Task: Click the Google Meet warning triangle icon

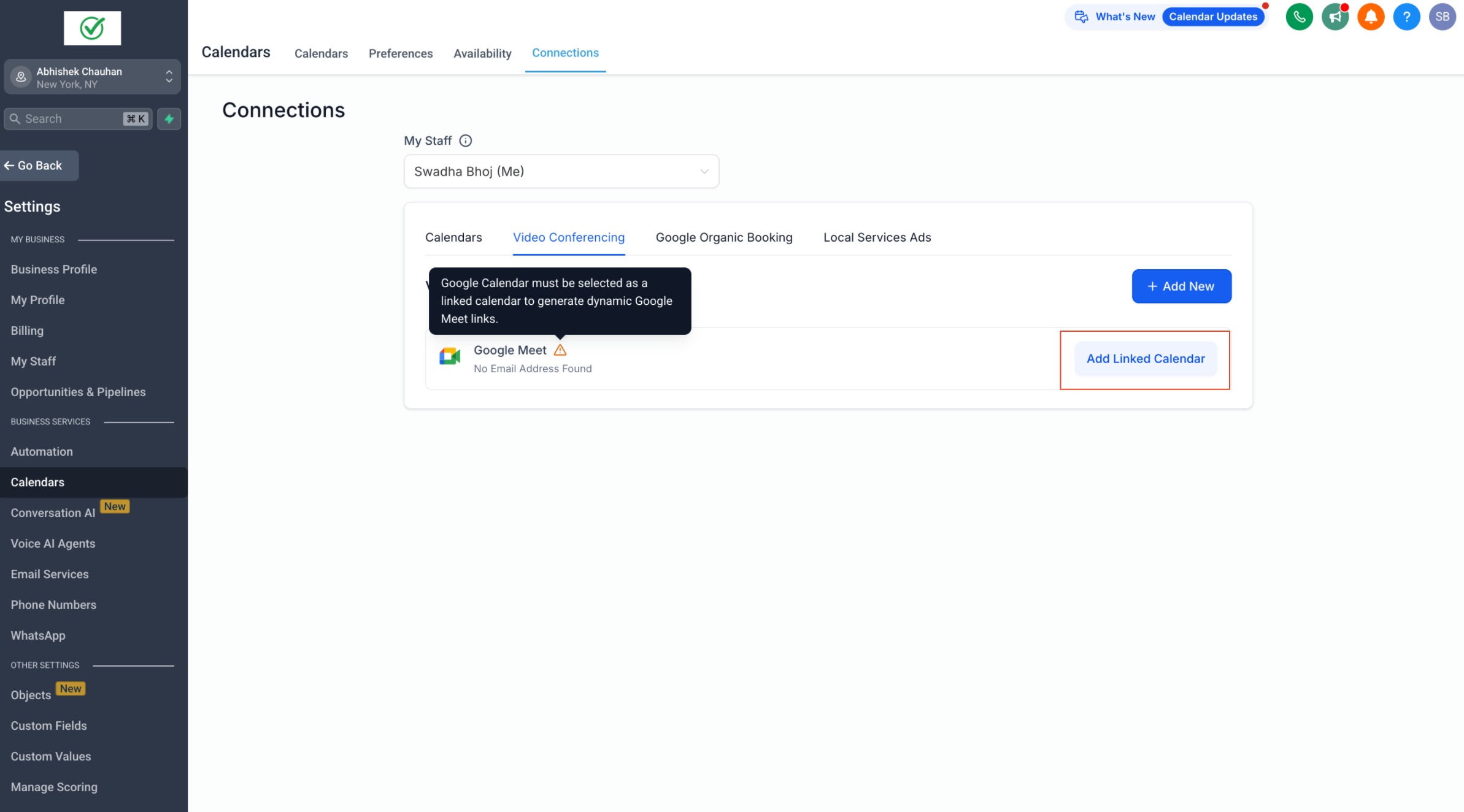Action: pos(560,350)
